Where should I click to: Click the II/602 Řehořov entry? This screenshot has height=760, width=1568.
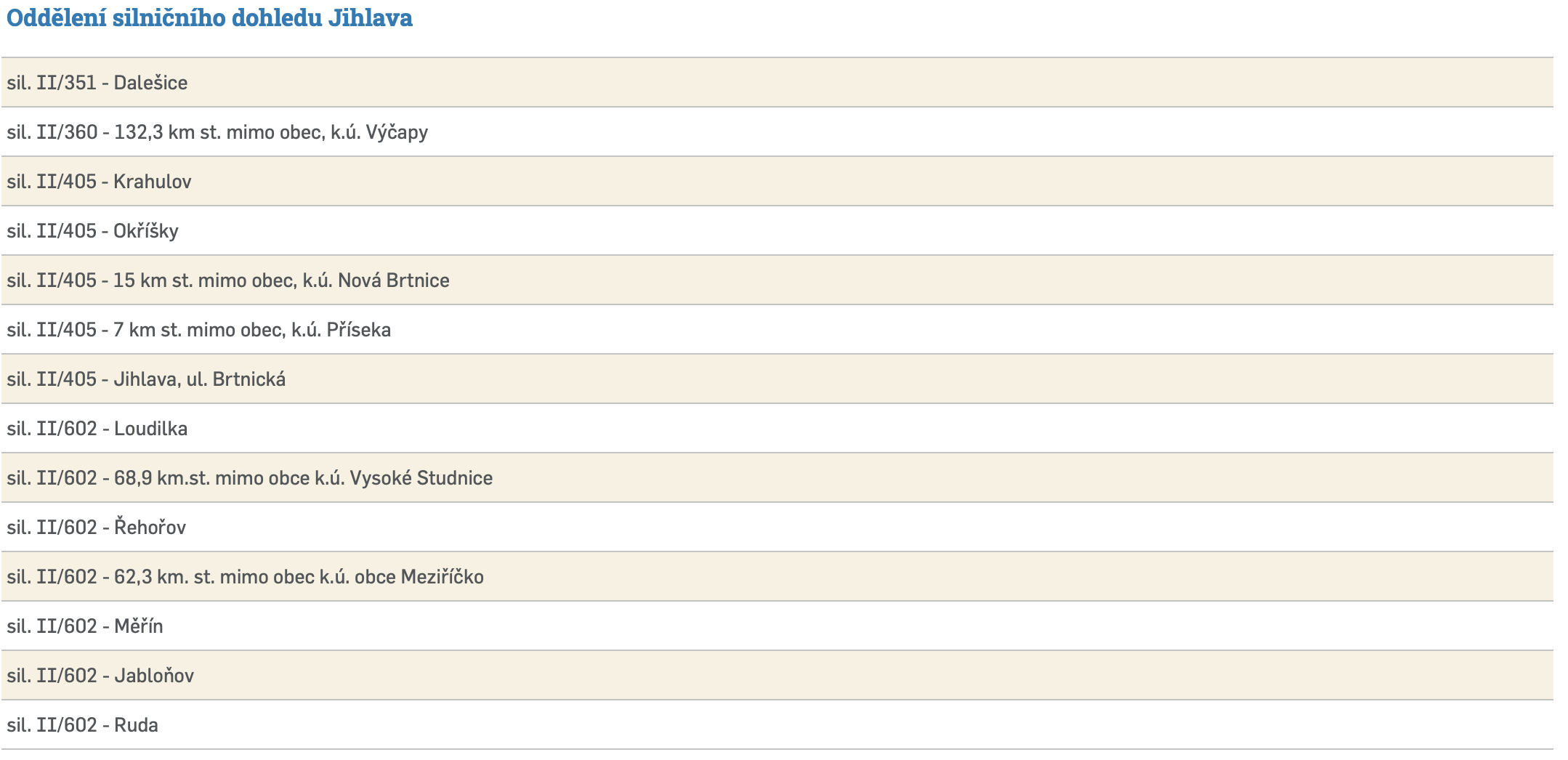(x=97, y=527)
